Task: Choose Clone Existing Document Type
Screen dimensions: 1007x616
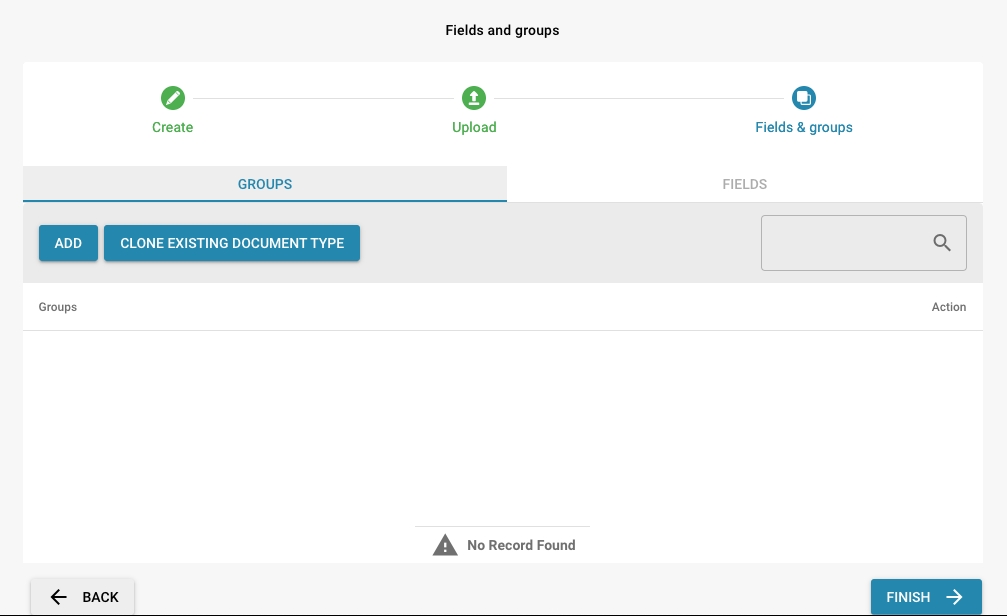Action: 232,243
